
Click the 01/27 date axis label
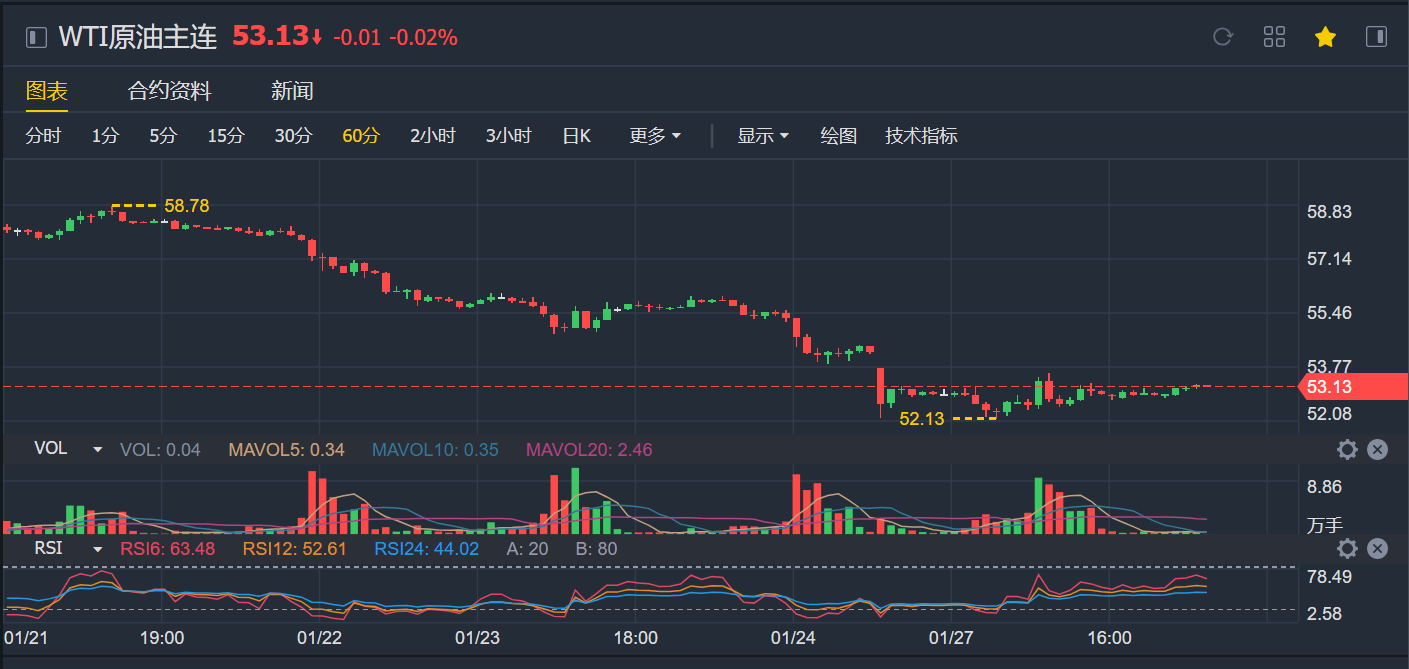coord(951,638)
